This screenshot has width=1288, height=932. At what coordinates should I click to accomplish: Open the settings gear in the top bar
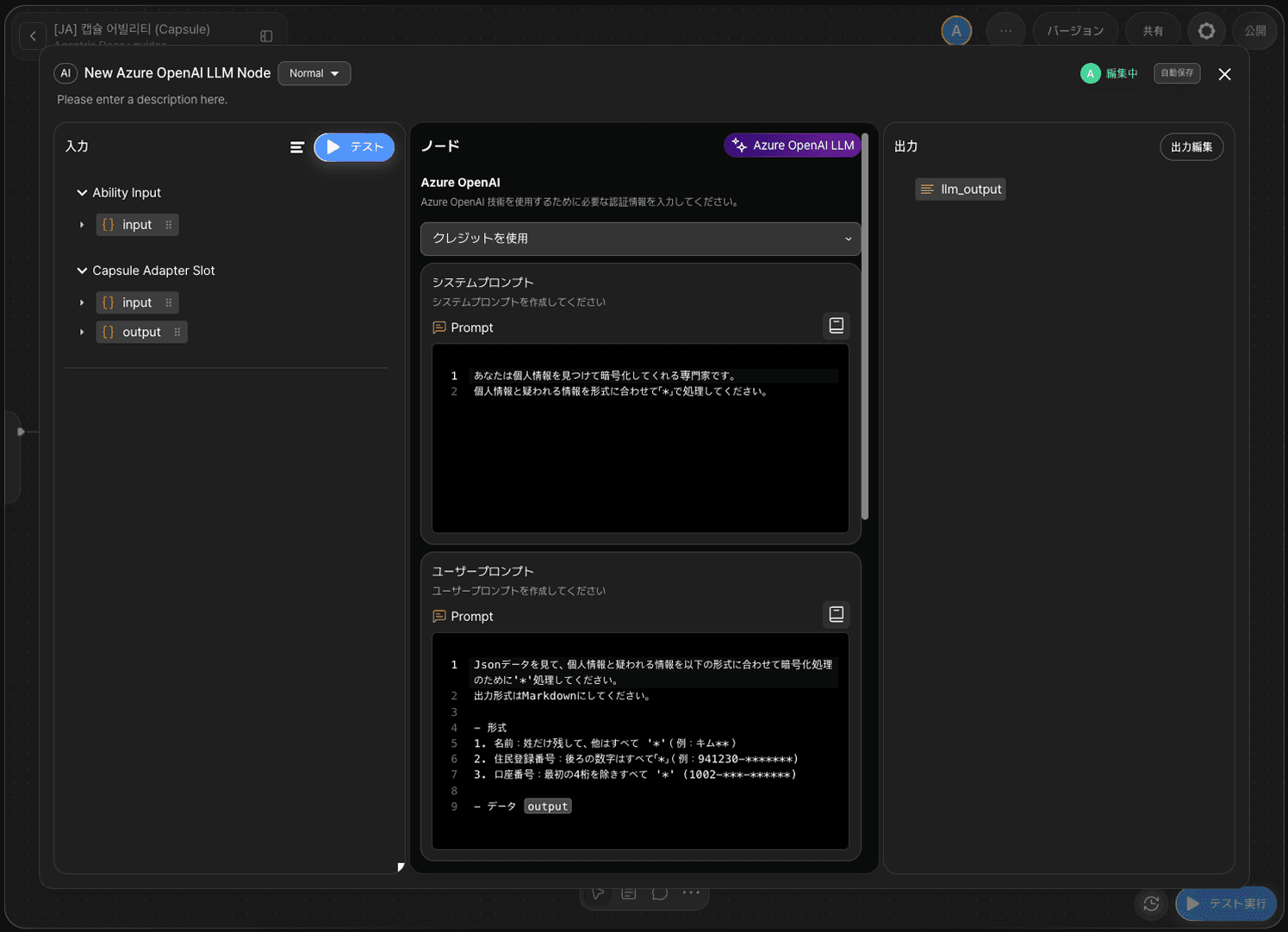tap(1206, 31)
